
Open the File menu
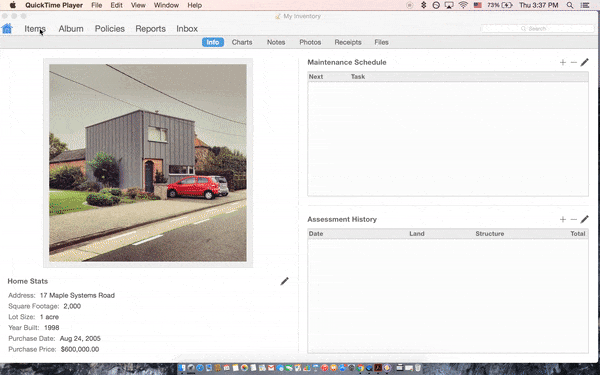96,5
